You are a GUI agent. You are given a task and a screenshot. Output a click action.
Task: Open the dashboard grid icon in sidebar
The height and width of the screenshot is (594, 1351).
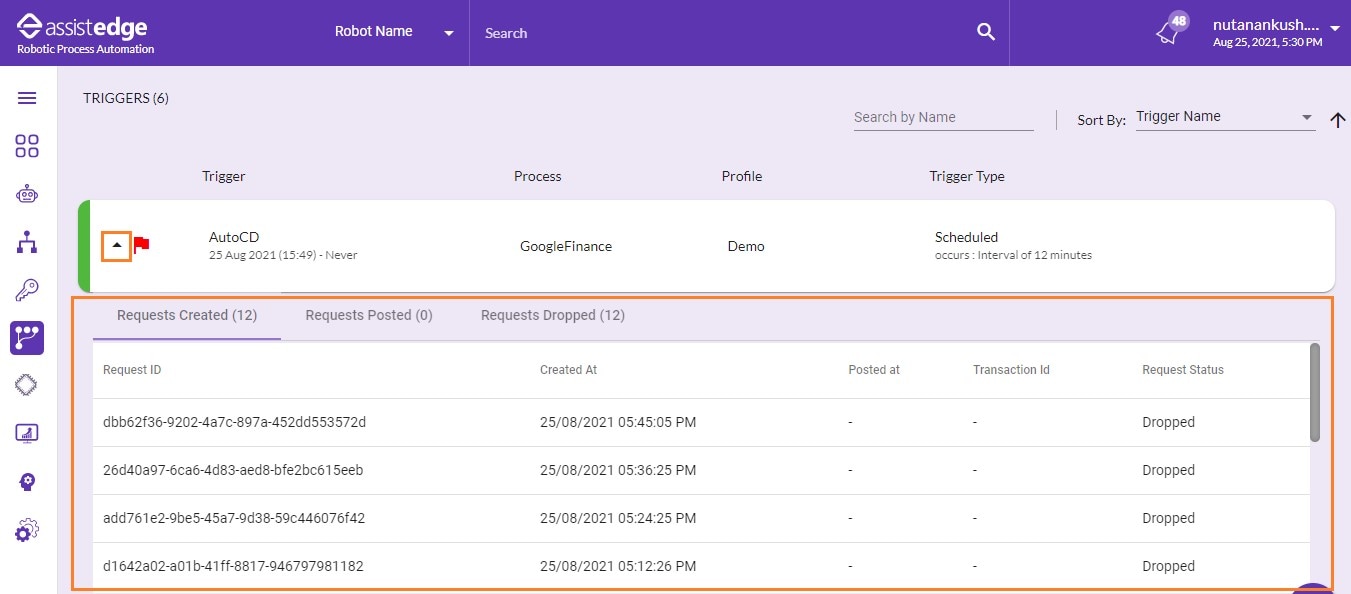click(x=27, y=146)
